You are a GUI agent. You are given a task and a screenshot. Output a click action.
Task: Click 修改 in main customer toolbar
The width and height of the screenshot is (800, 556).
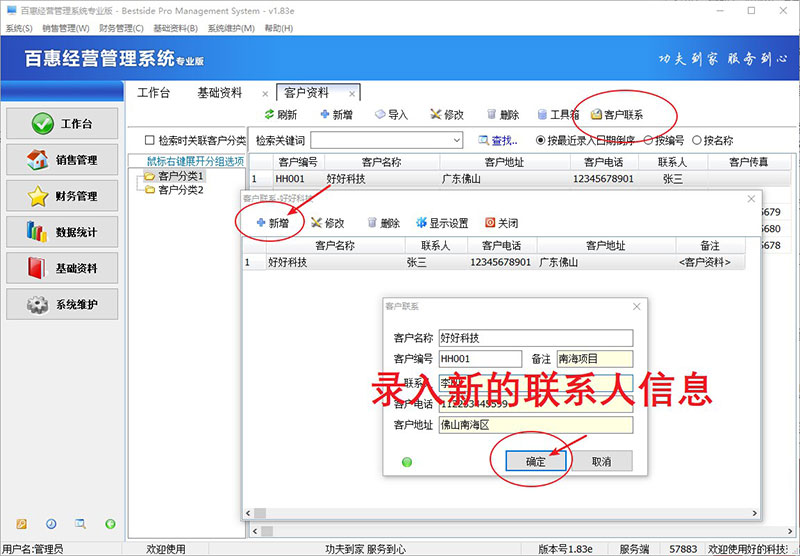pyautogui.click(x=447, y=115)
